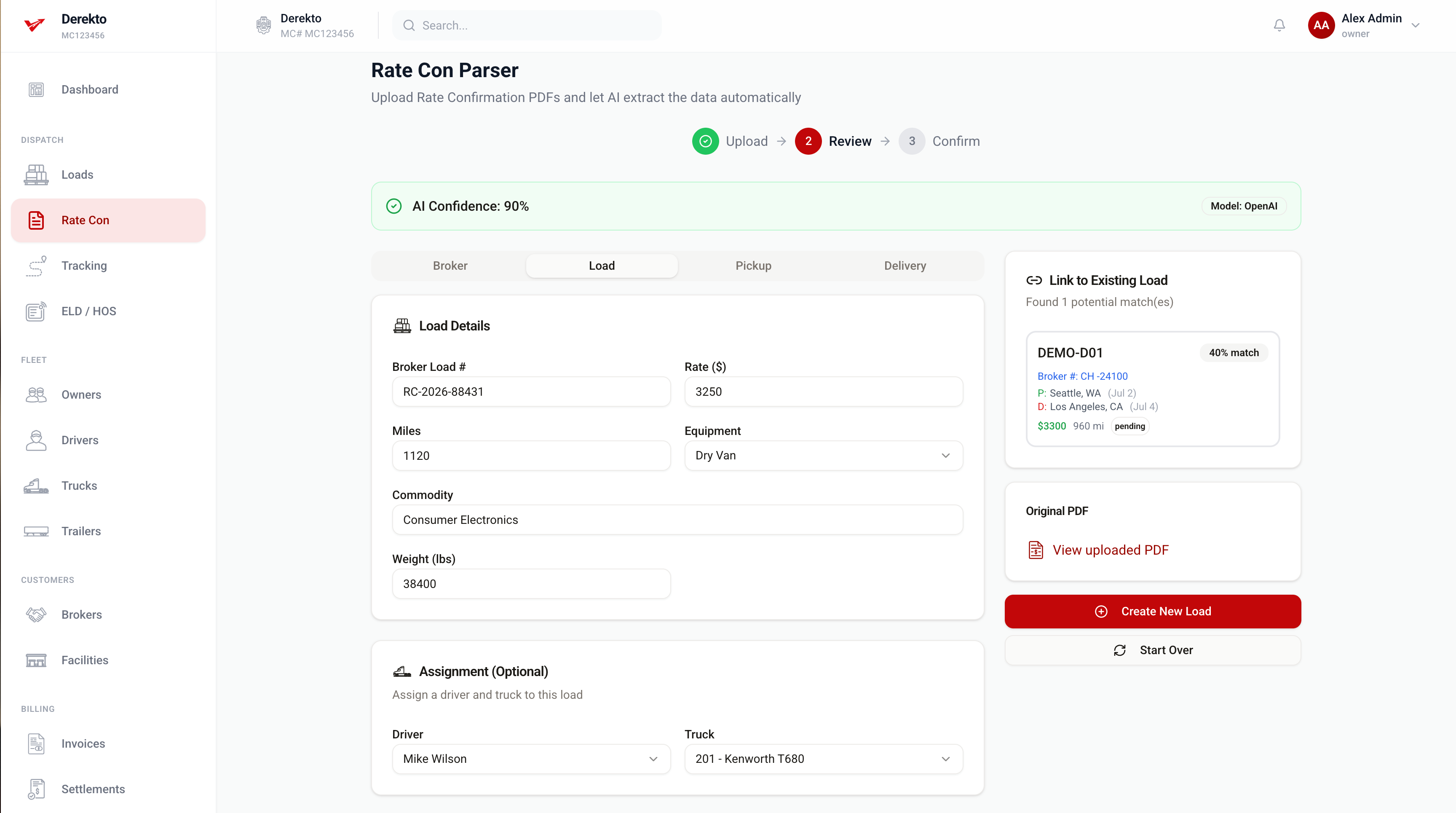This screenshot has width=1456, height=813.
Task: Click the search magnifier icon
Action: coord(409,25)
